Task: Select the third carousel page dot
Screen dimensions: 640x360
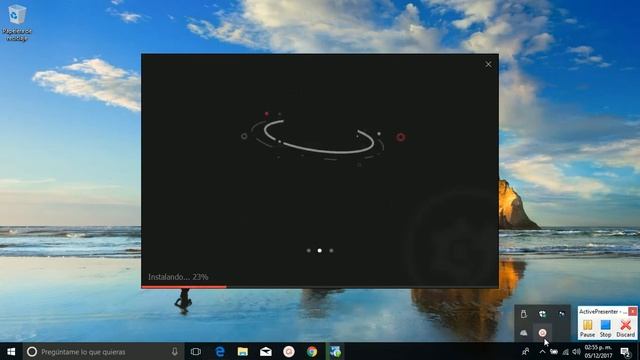Action: (331, 251)
